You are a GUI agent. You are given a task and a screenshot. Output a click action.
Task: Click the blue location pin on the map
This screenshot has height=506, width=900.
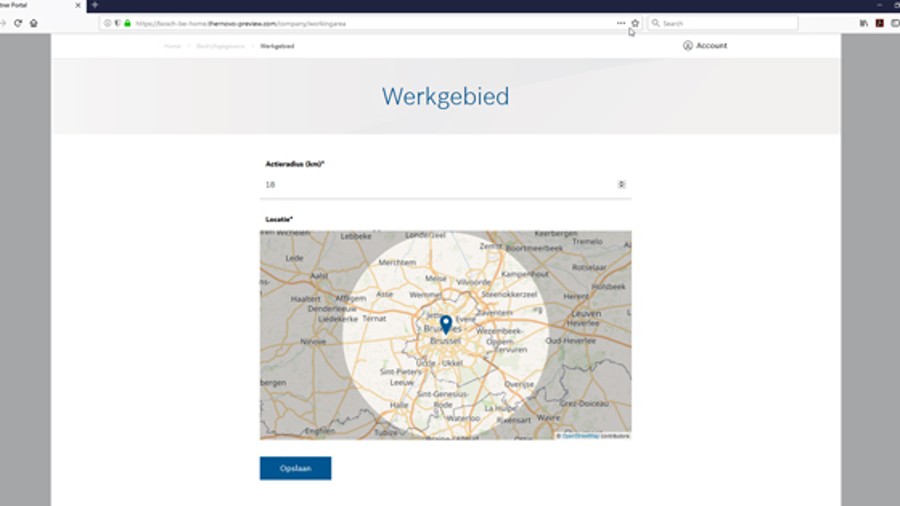pyautogui.click(x=446, y=324)
